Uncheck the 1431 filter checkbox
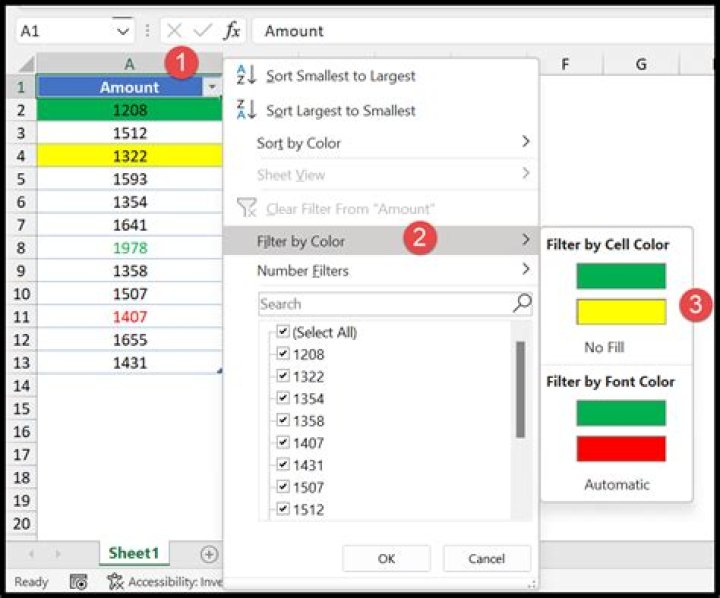The height and width of the screenshot is (598, 720). 283,464
